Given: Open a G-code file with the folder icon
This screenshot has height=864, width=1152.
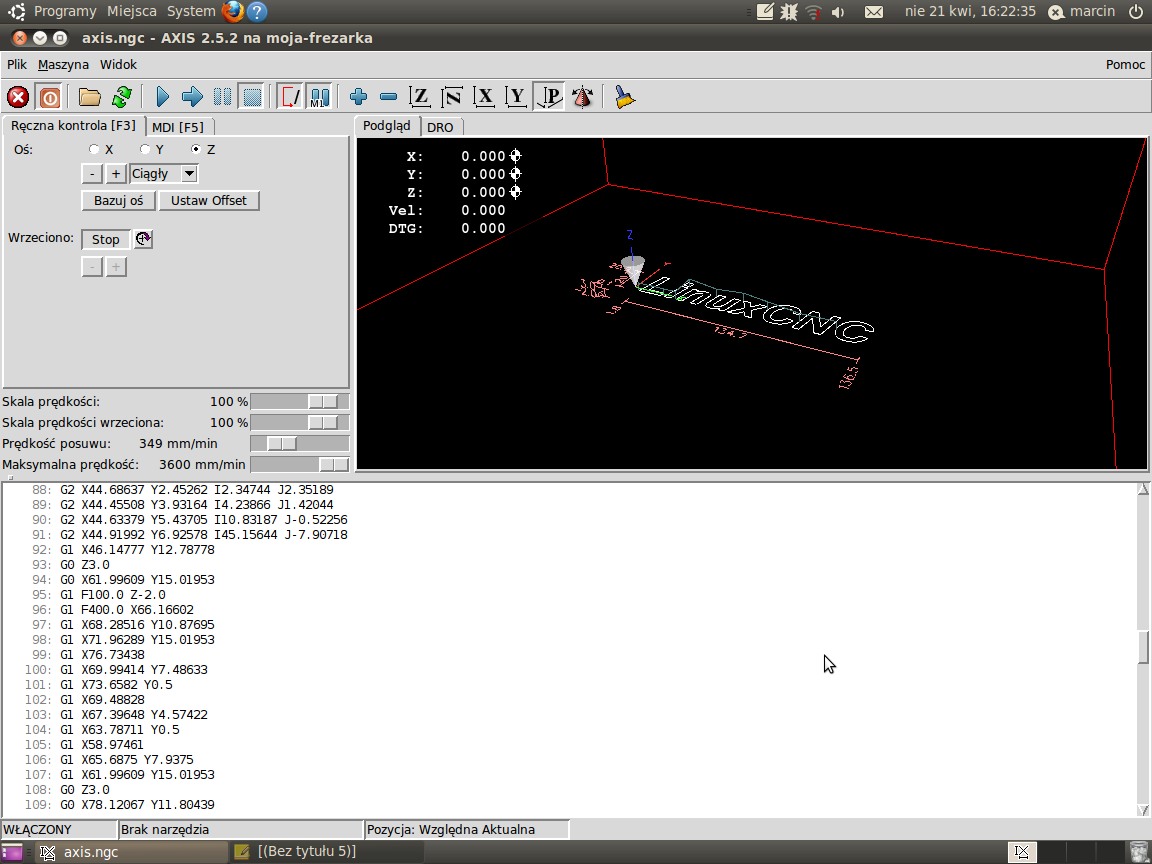Looking at the screenshot, I should (x=90, y=97).
